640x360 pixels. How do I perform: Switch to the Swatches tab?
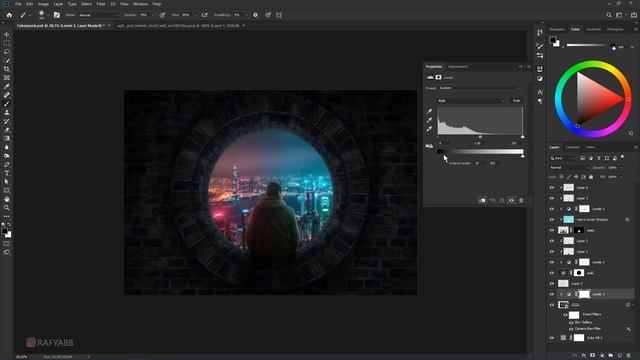pos(593,29)
